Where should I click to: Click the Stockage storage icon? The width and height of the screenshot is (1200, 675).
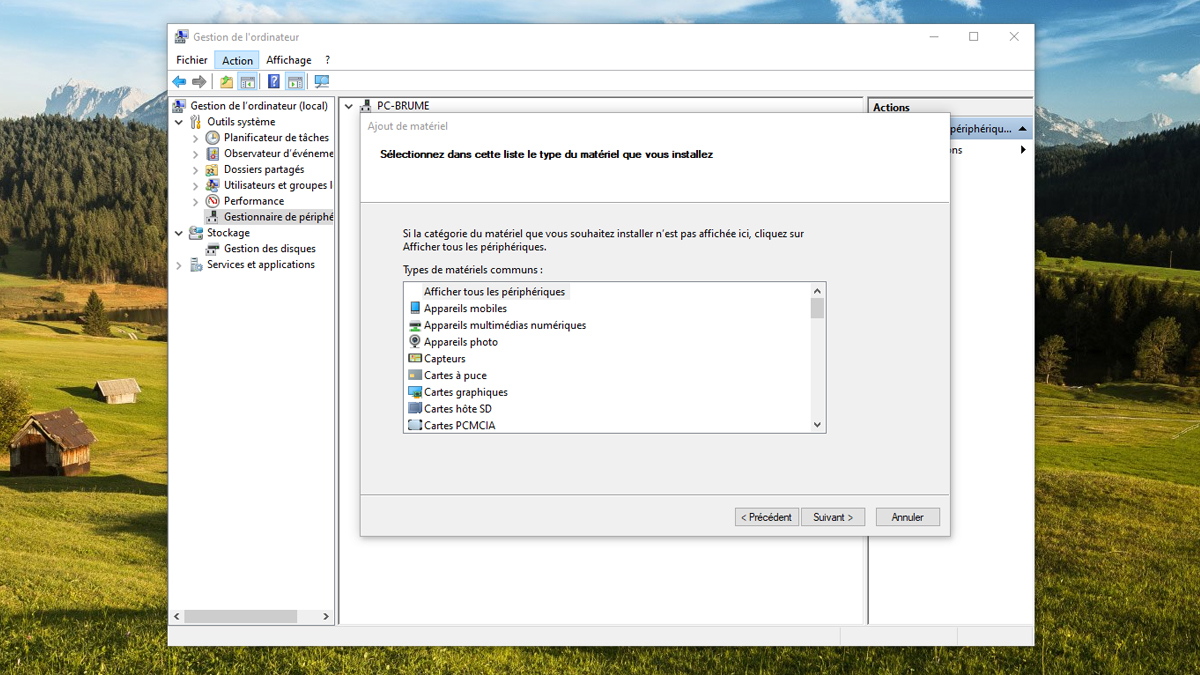point(196,233)
